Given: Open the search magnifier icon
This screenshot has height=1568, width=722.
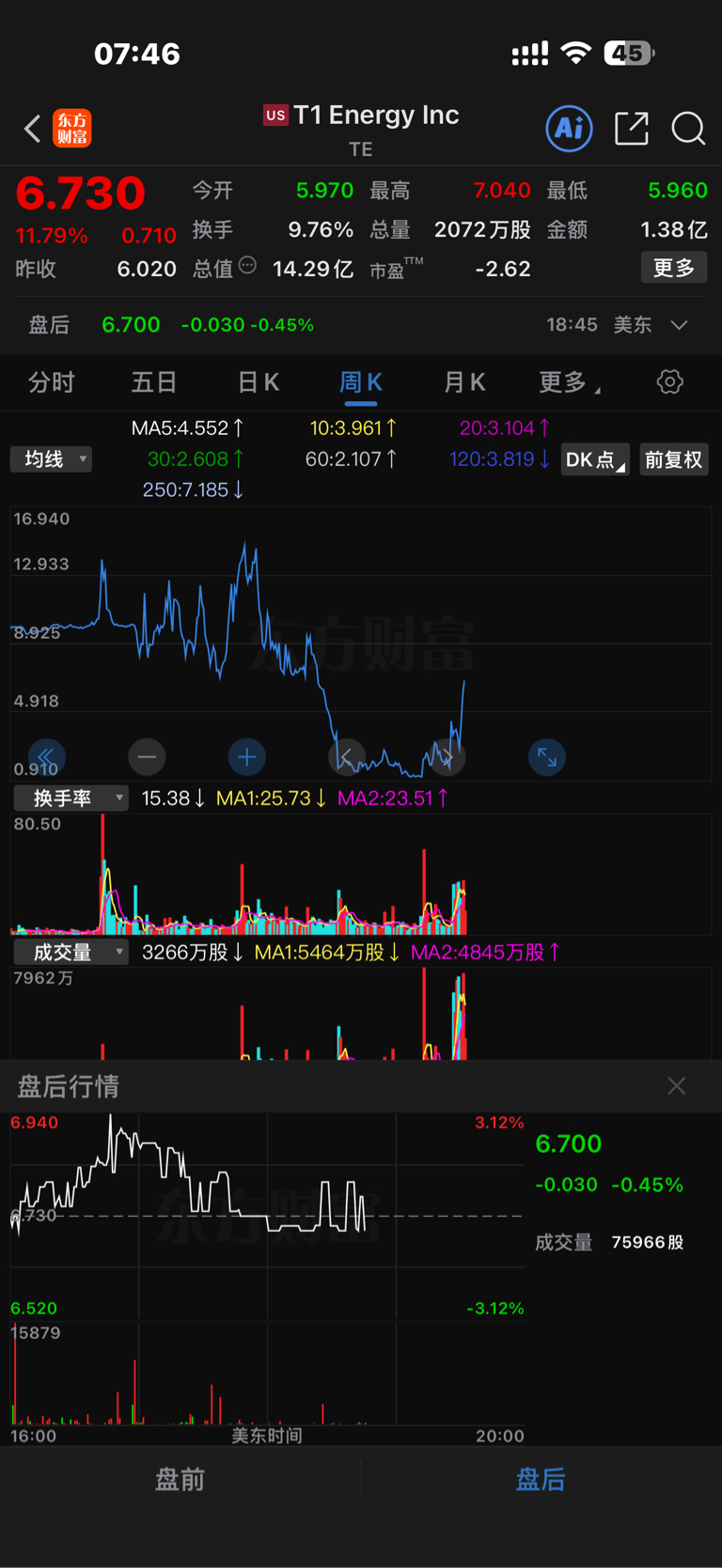Looking at the screenshot, I should click(688, 129).
